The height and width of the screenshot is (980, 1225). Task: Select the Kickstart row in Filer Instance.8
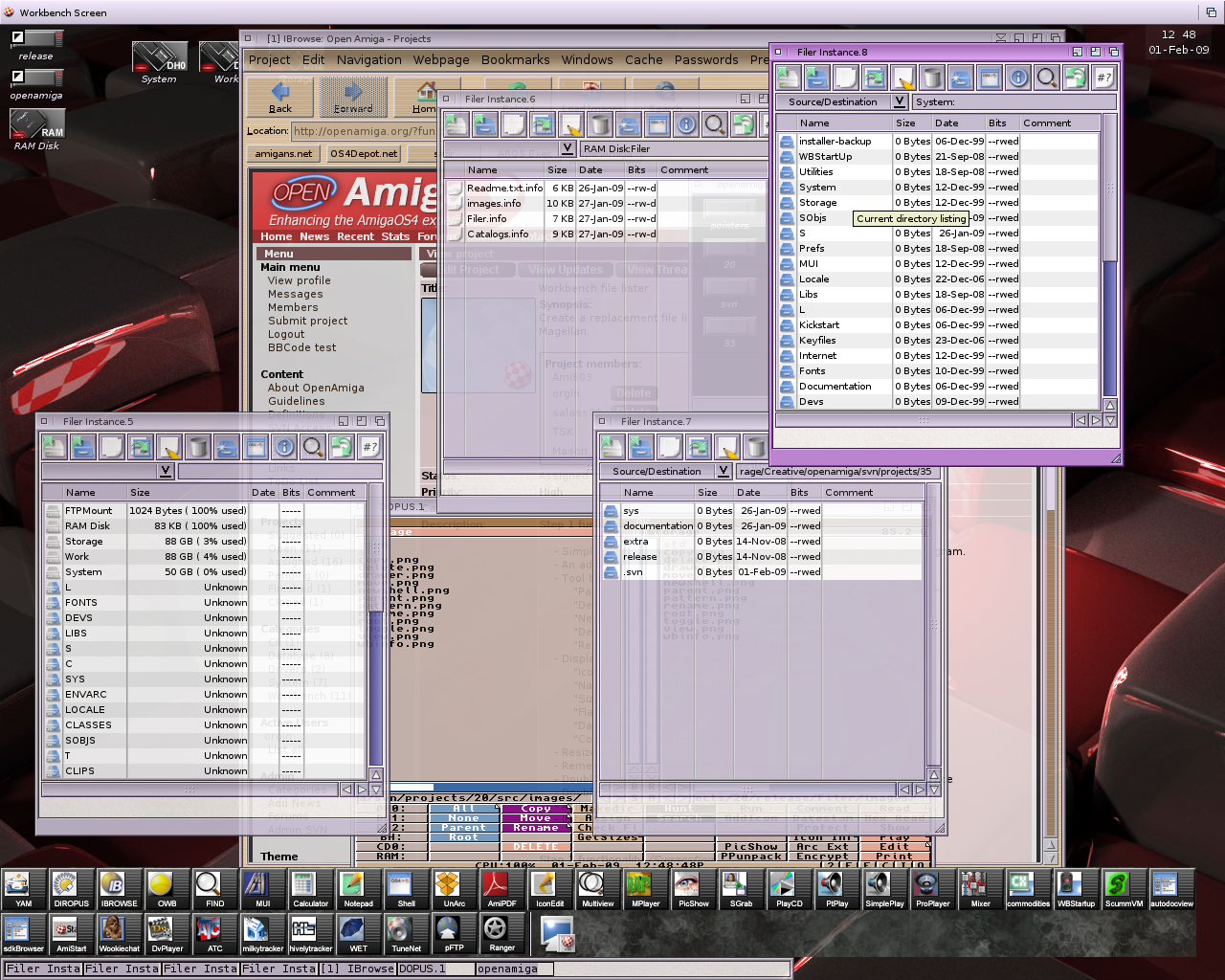coord(938,324)
